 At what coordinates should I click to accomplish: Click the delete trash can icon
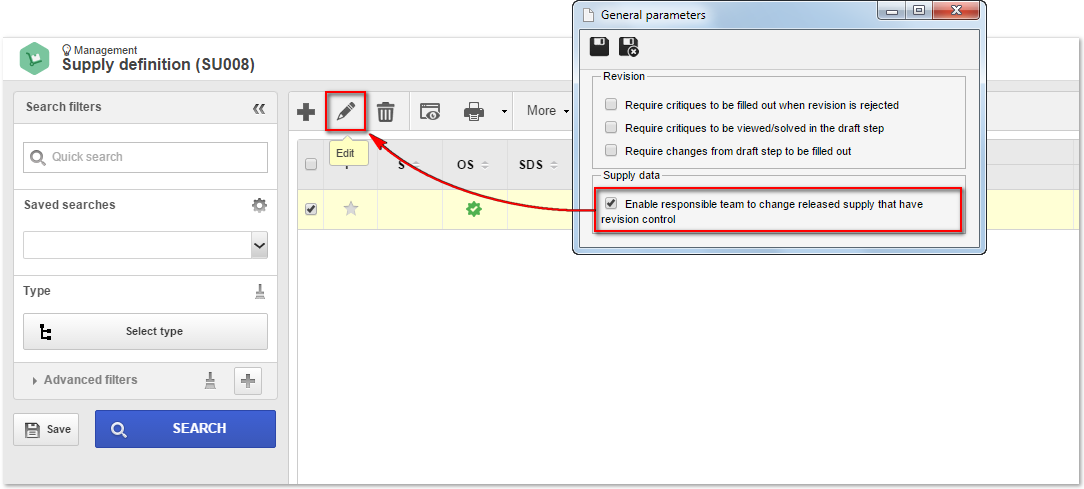pyautogui.click(x=386, y=111)
